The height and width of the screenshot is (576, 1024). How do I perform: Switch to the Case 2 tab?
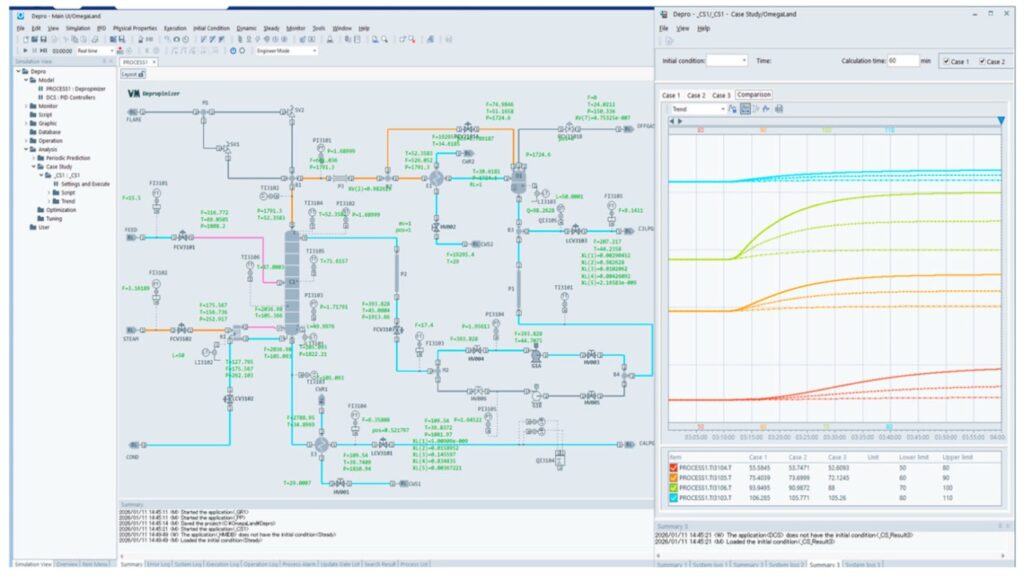click(696, 95)
